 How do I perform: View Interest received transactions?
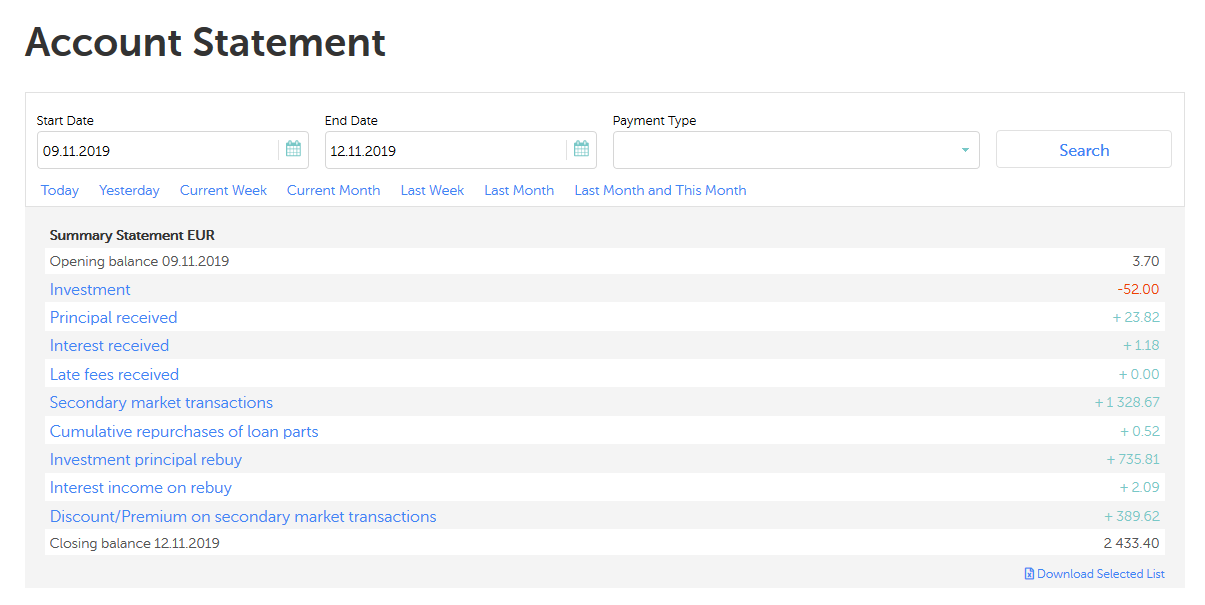109,345
